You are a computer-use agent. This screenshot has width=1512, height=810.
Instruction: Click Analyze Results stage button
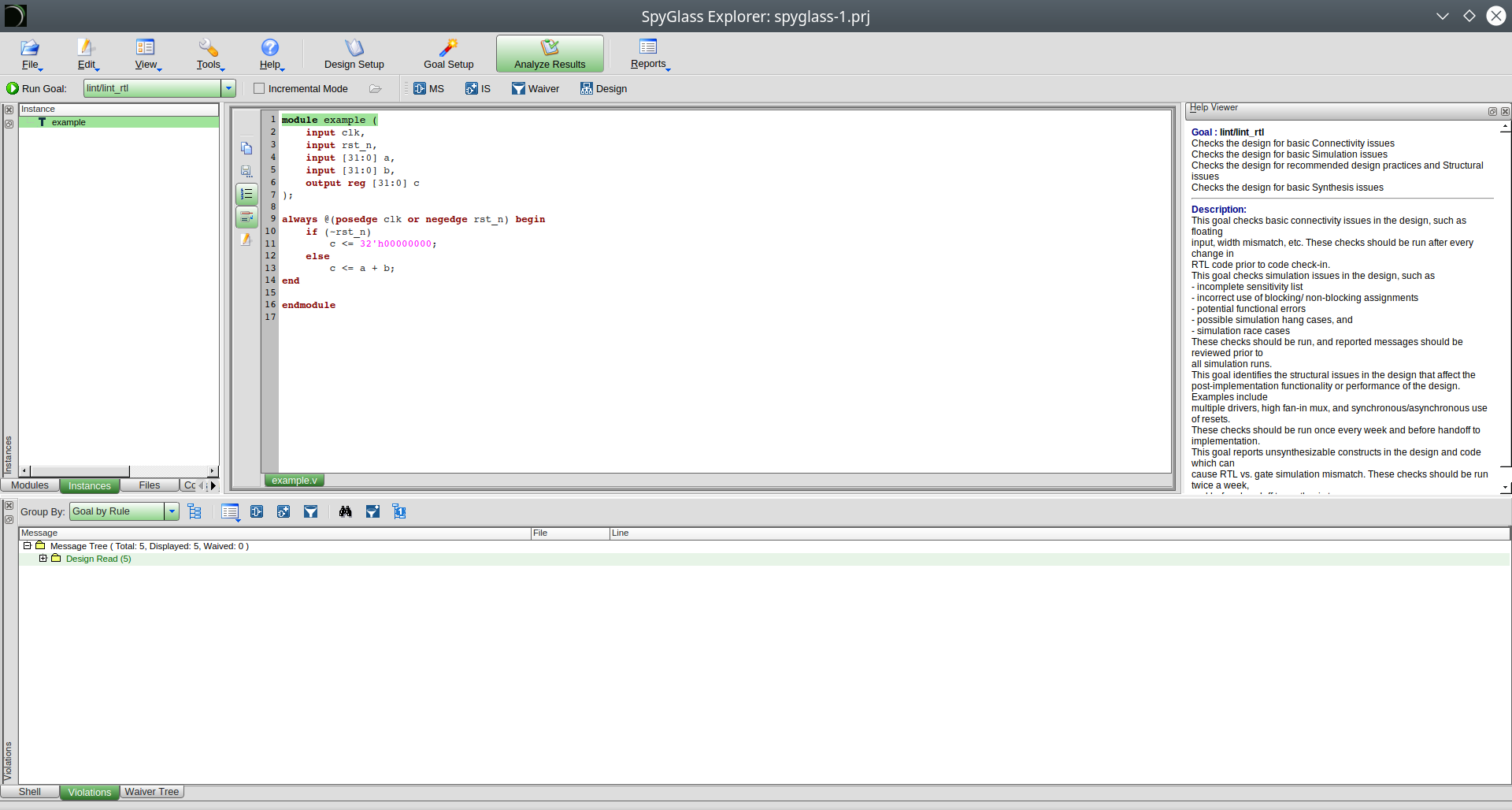click(550, 54)
